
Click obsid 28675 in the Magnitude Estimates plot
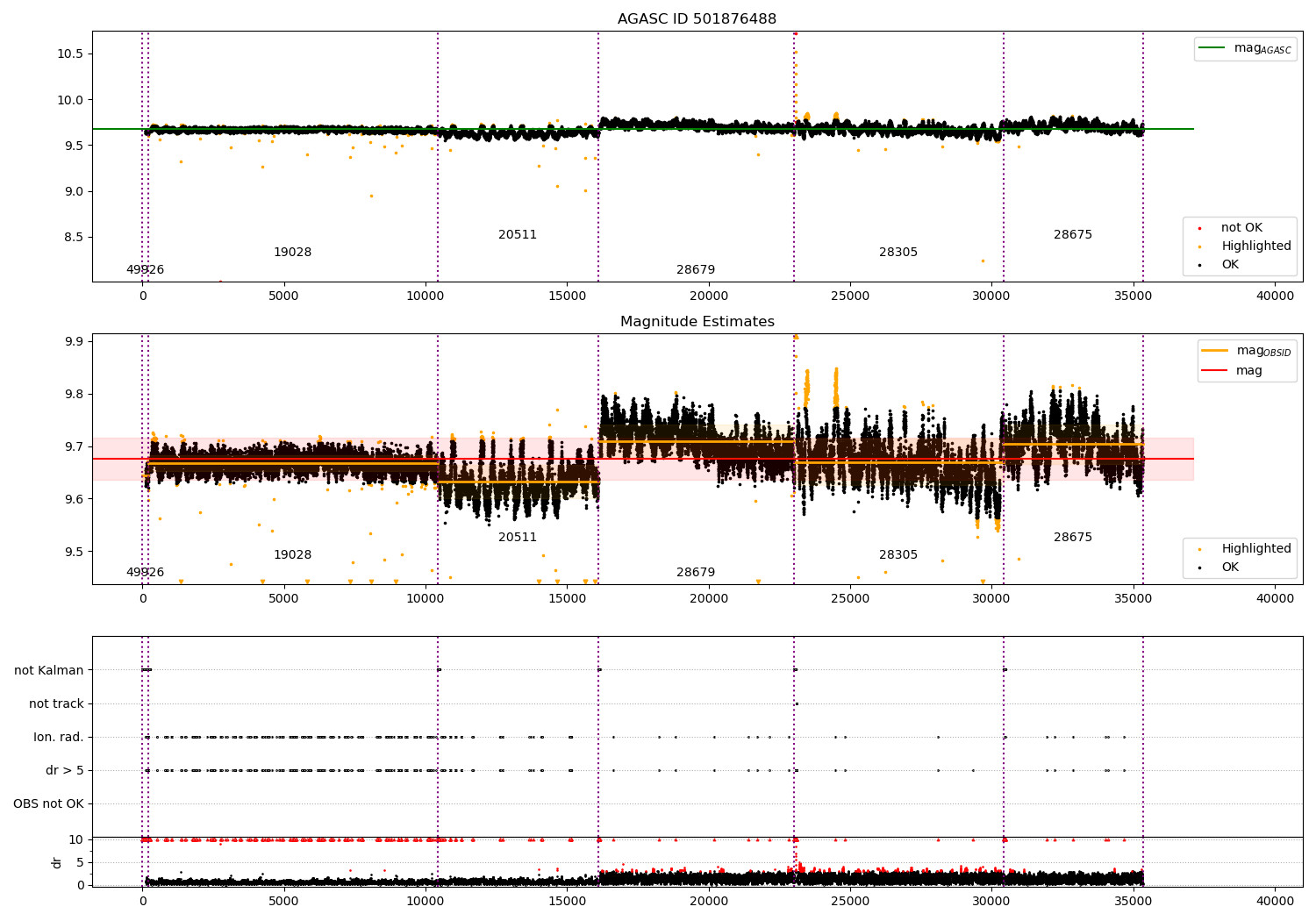1073,538
